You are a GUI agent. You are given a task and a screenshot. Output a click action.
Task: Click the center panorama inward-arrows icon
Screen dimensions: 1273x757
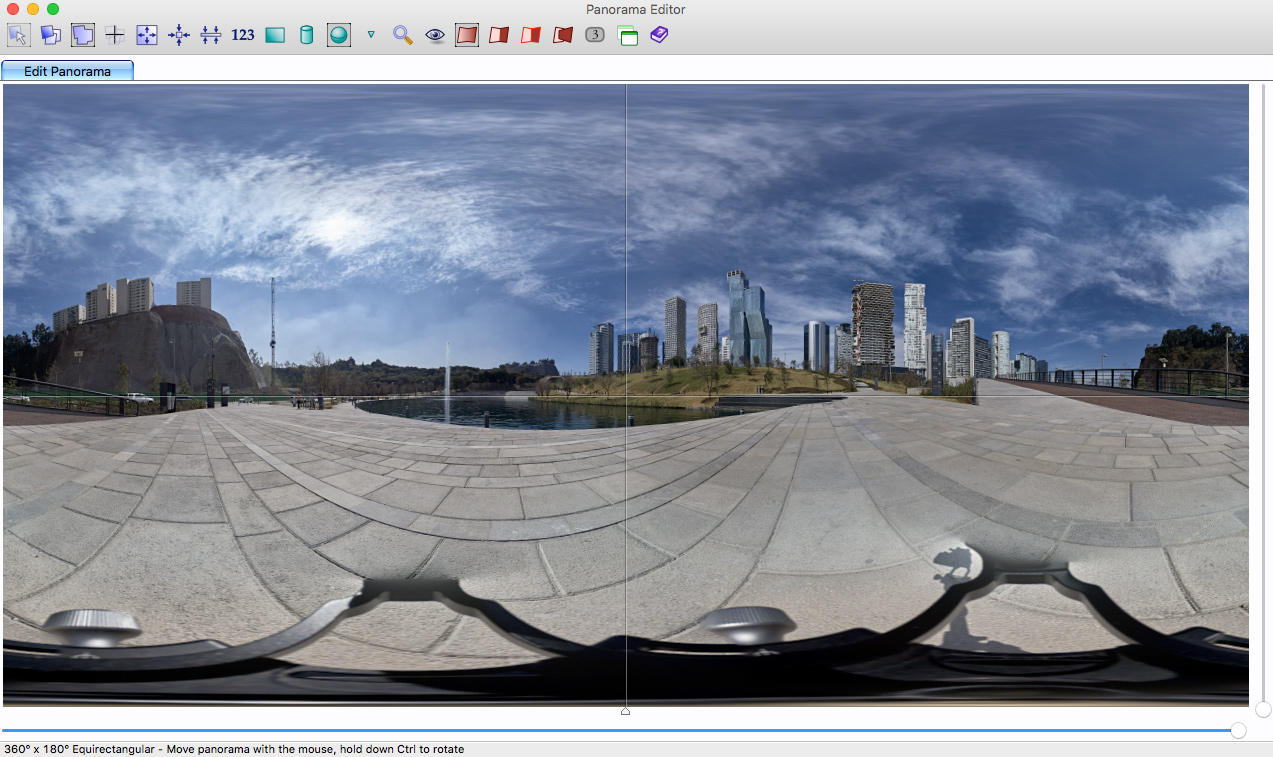click(x=179, y=35)
